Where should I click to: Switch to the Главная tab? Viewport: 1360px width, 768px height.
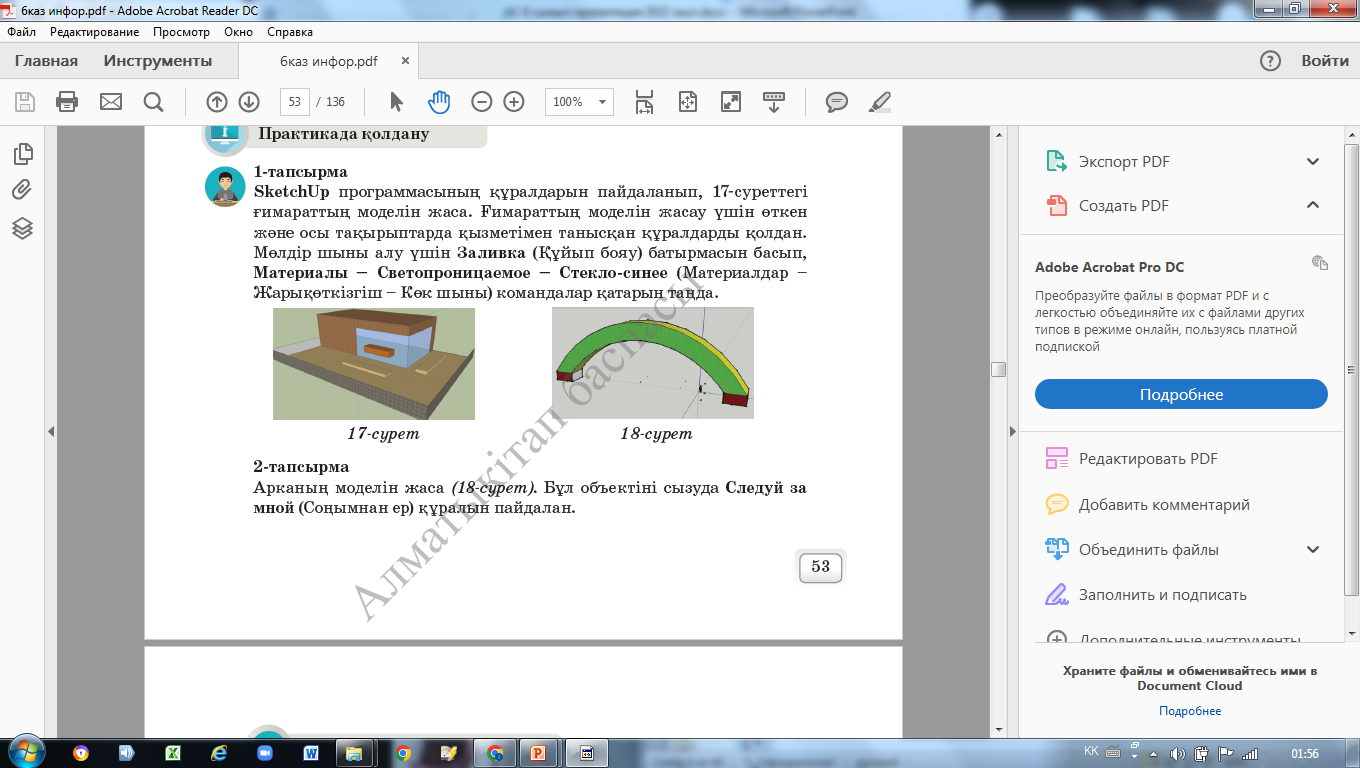46,61
